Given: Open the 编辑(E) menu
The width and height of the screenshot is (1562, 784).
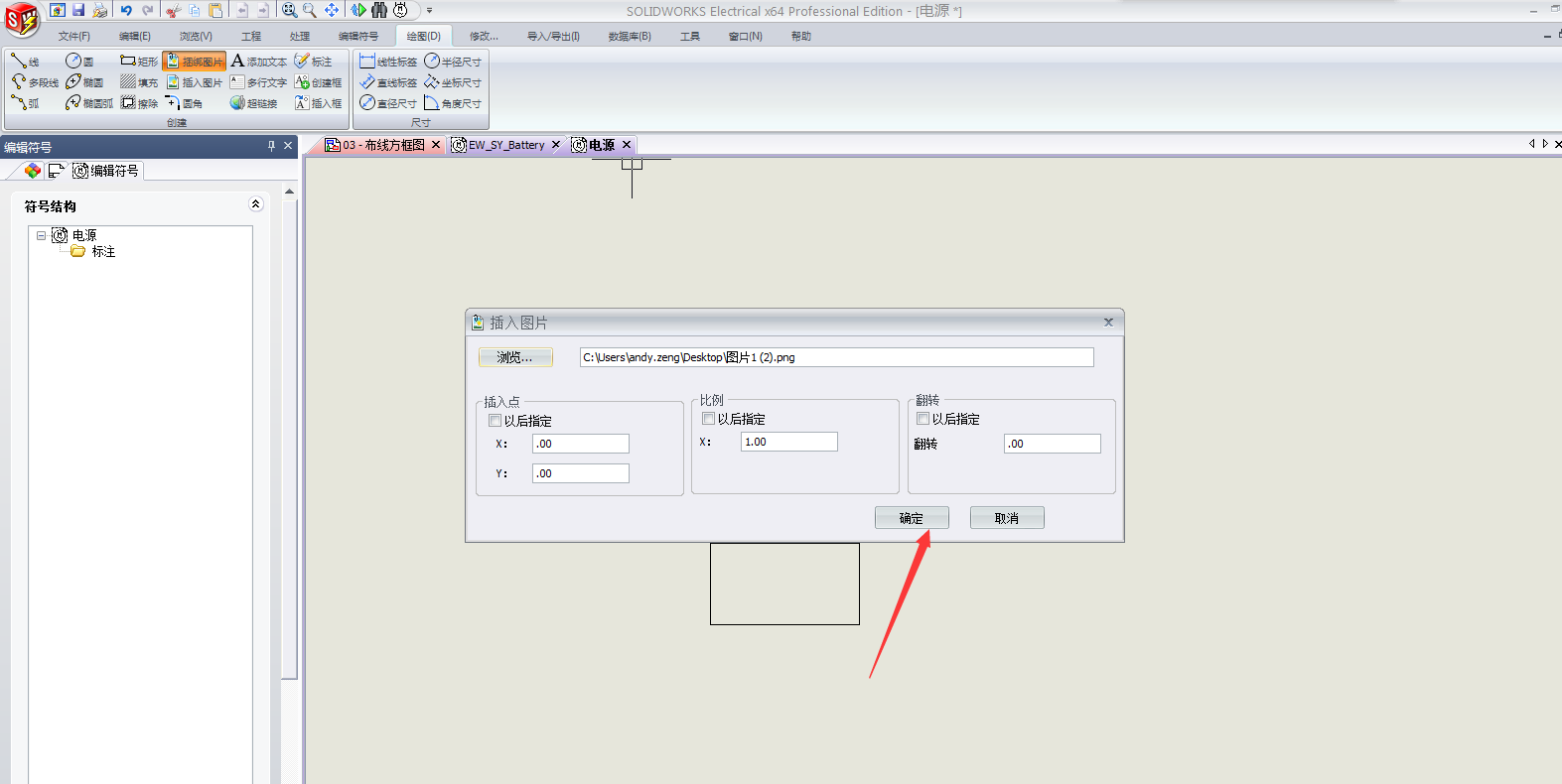Looking at the screenshot, I should 135,36.
